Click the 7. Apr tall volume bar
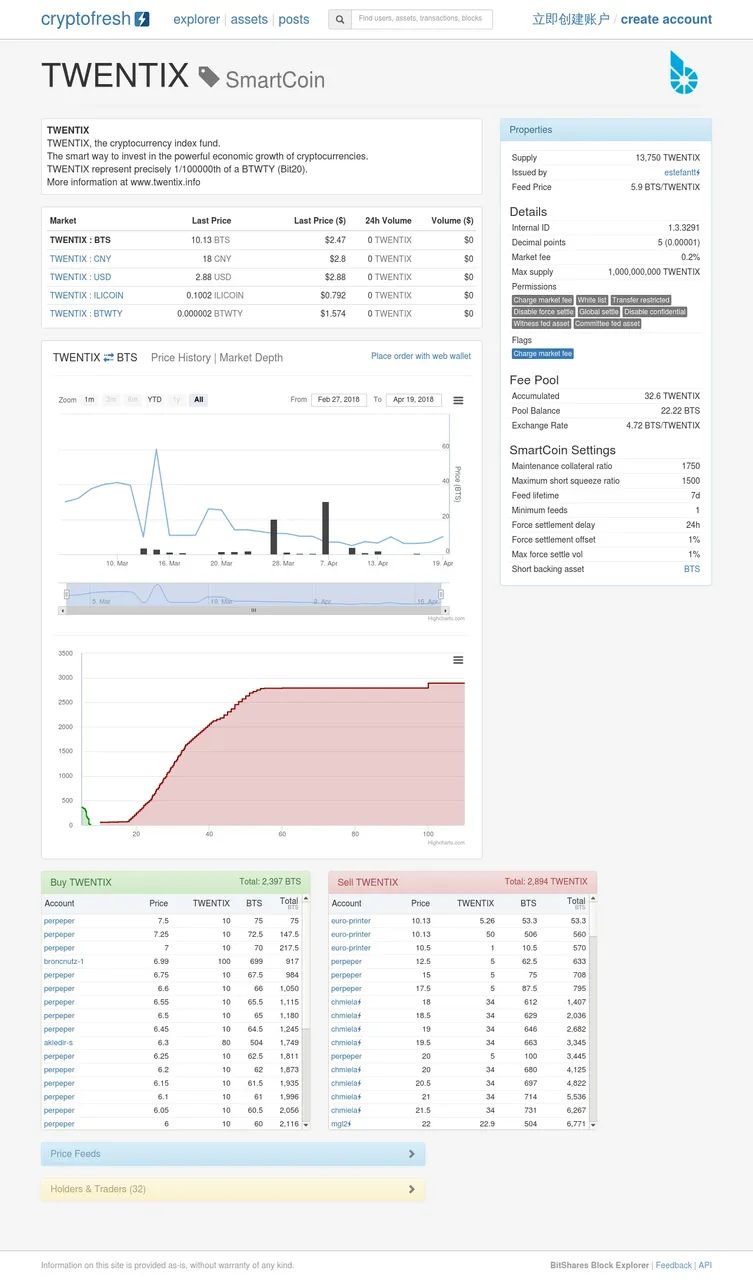The image size is (753, 1280). [325, 528]
